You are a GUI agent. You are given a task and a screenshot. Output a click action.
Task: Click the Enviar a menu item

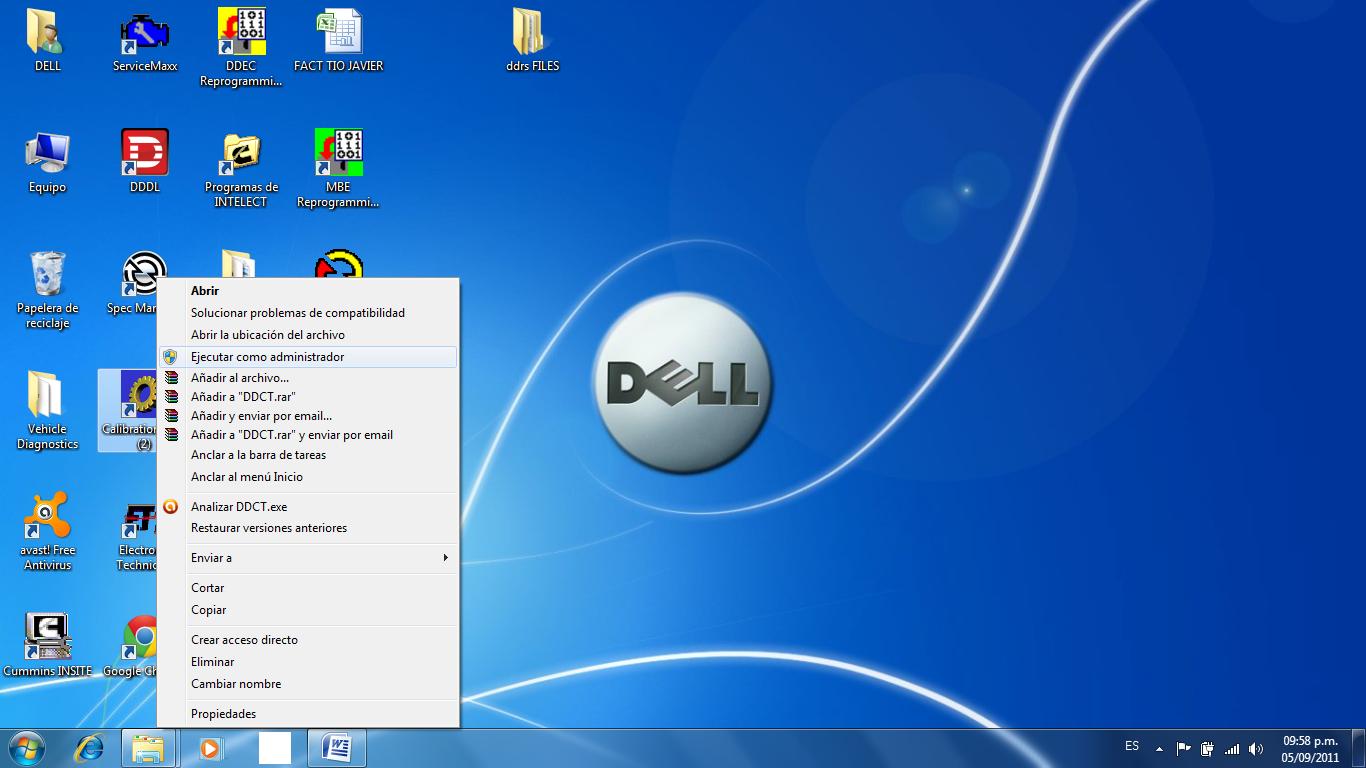[308, 558]
